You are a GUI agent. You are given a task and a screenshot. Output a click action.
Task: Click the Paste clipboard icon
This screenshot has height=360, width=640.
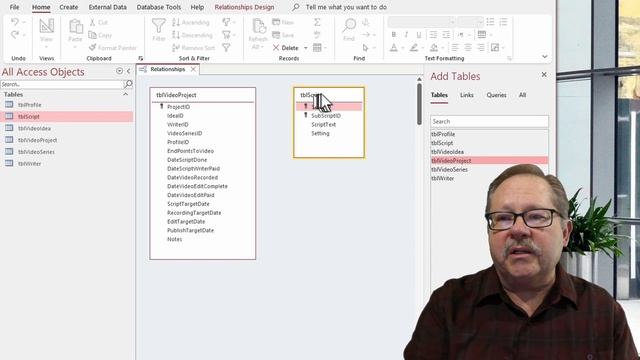click(76, 27)
